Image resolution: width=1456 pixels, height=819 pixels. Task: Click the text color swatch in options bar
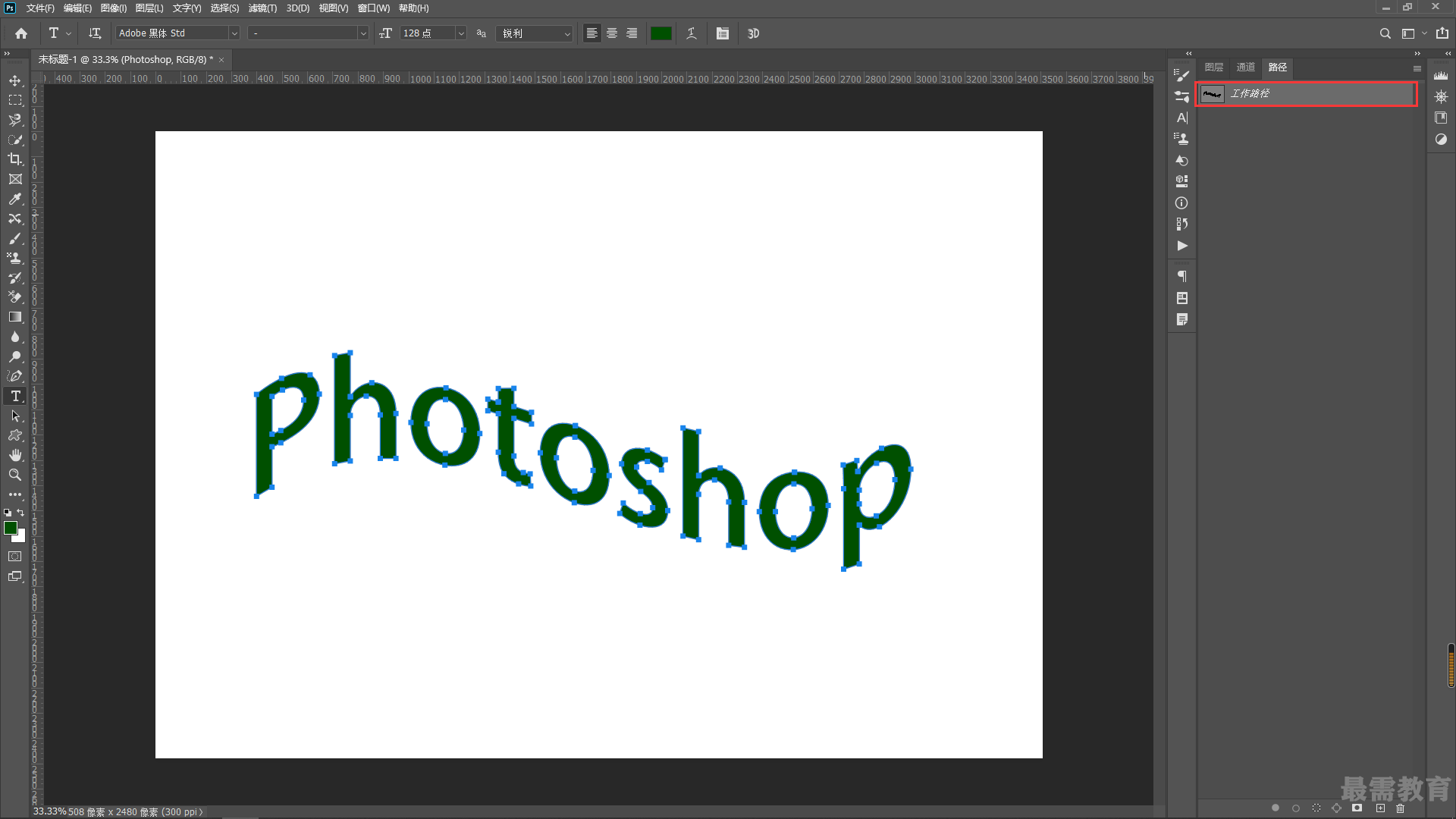point(661,33)
